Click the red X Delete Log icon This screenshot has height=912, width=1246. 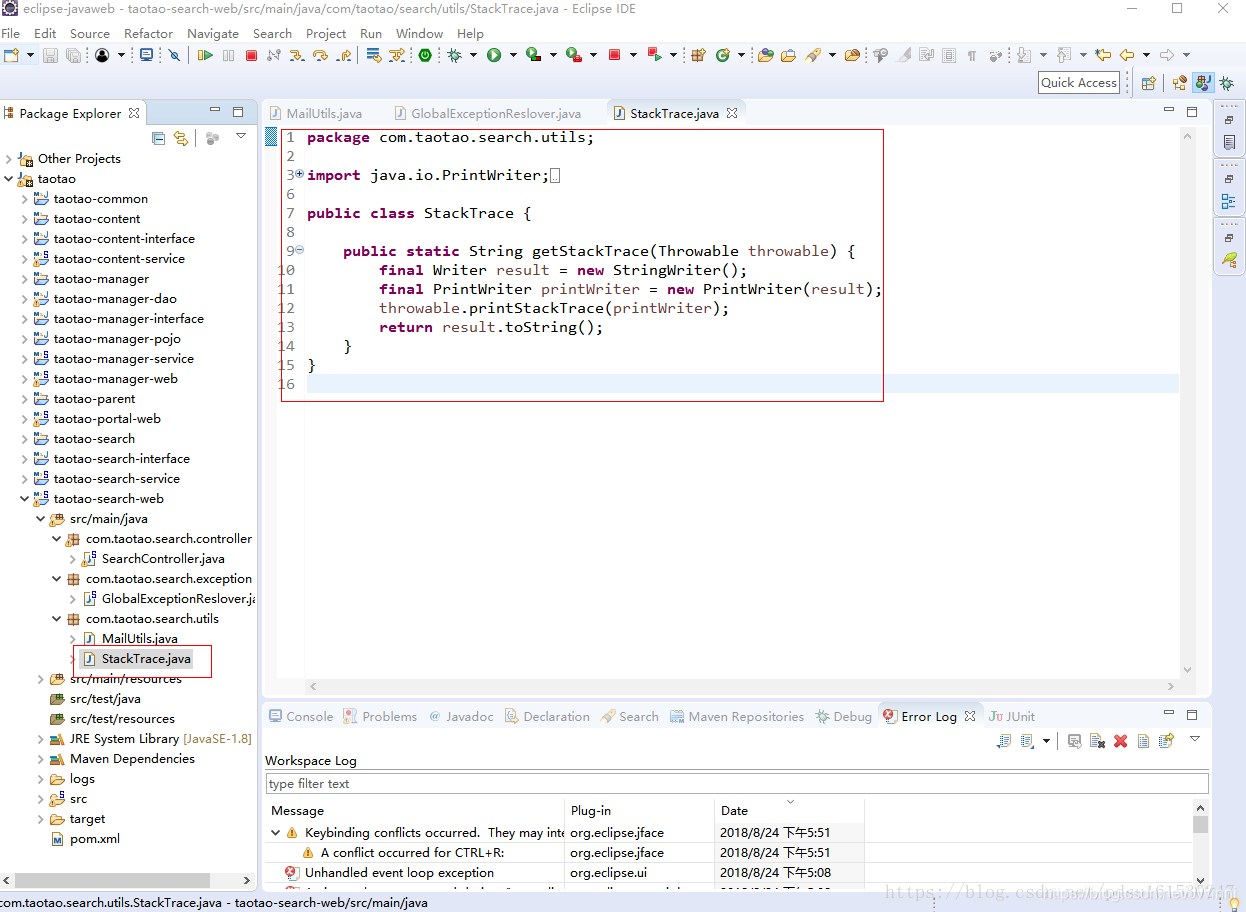(x=1120, y=741)
